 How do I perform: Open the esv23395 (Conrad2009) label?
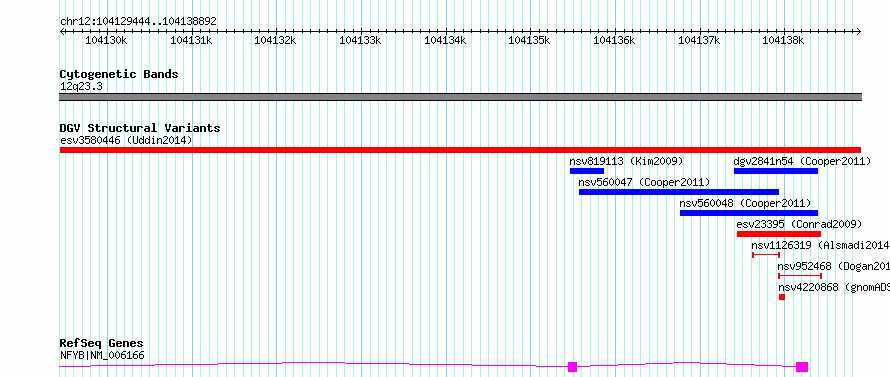pyautogui.click(x=799, y=224)
